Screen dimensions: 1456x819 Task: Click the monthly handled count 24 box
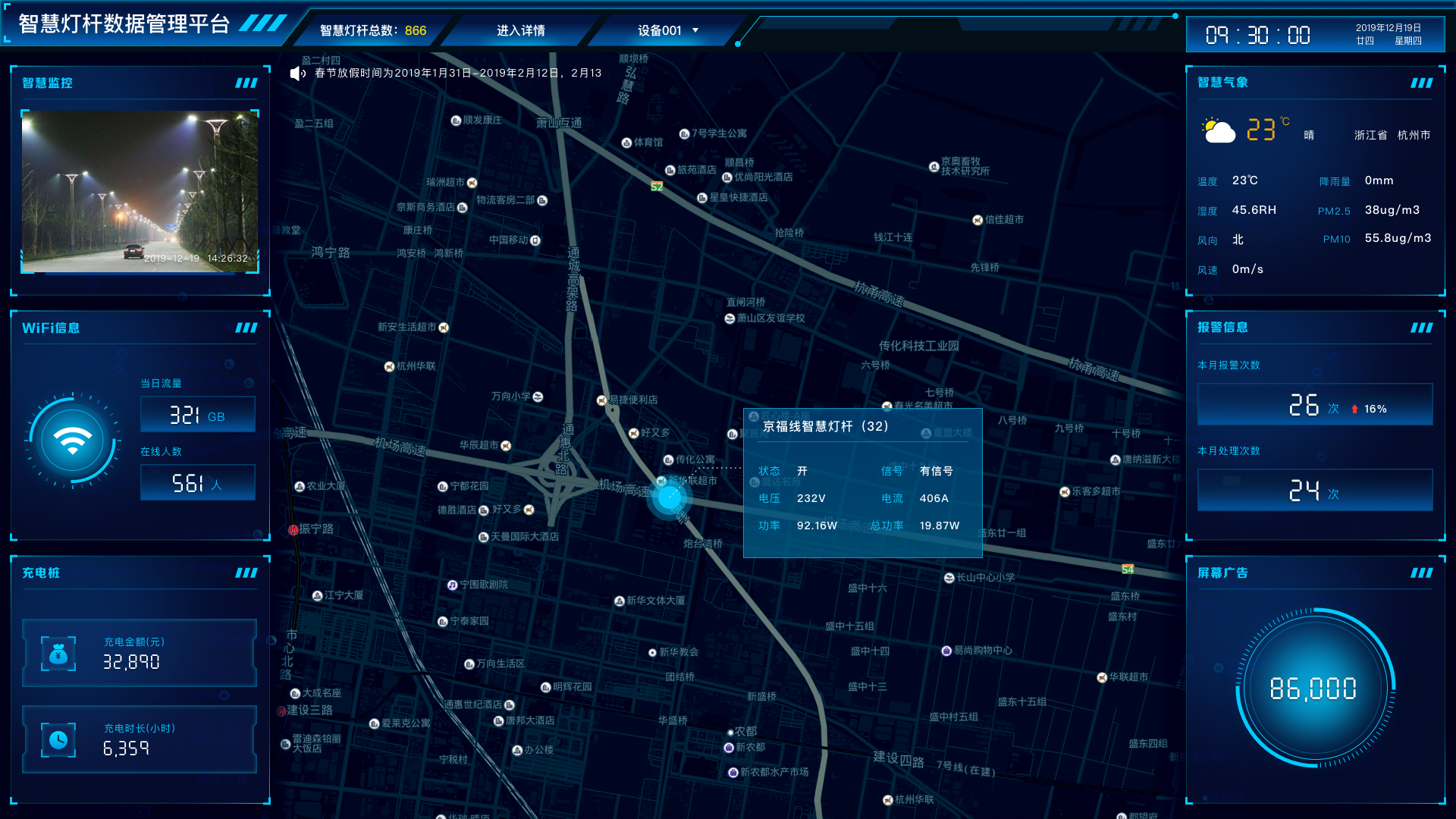pos(1314,491)
